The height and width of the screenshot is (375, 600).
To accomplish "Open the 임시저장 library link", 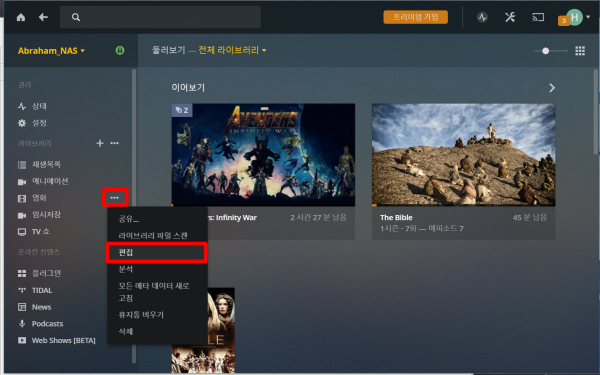I will point(46,215).
